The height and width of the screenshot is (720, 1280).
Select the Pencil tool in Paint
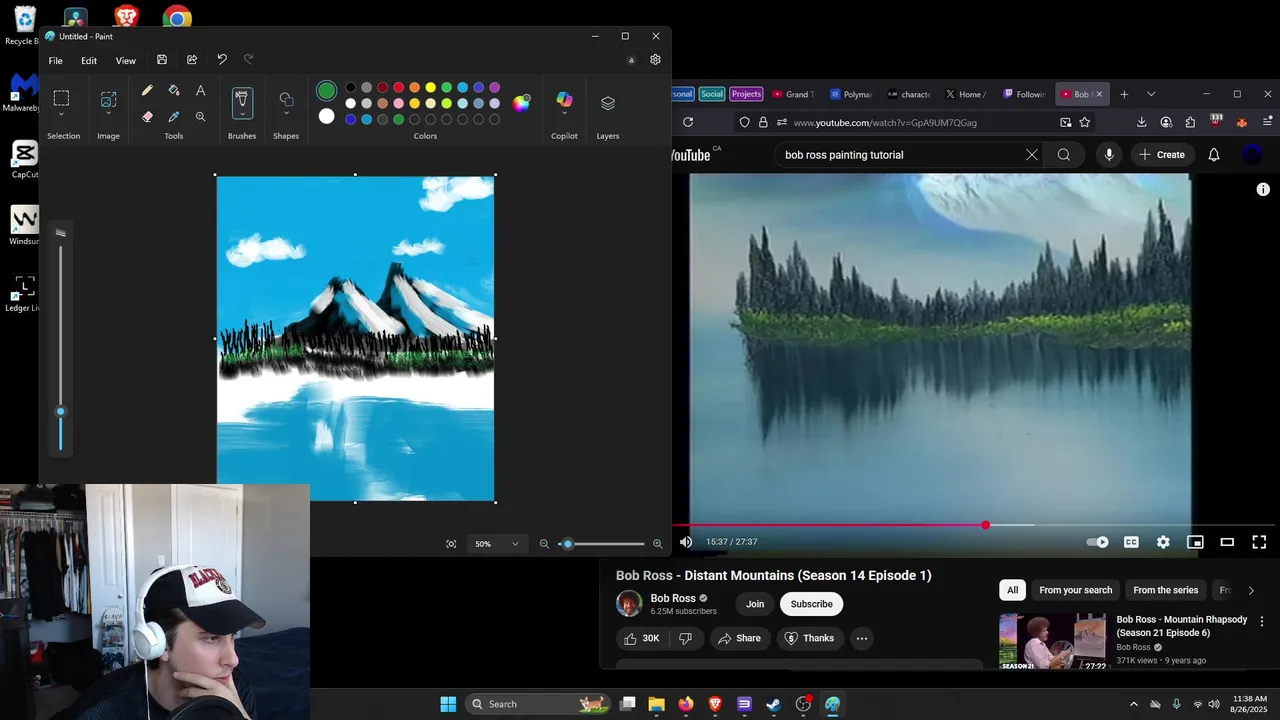pos(147,90)
